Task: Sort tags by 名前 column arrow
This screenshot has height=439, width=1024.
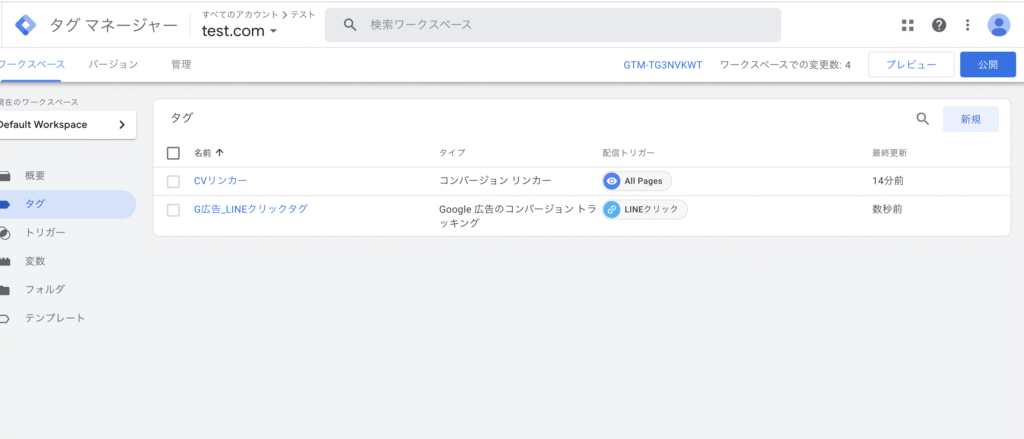Action: [x=220, y=153]
